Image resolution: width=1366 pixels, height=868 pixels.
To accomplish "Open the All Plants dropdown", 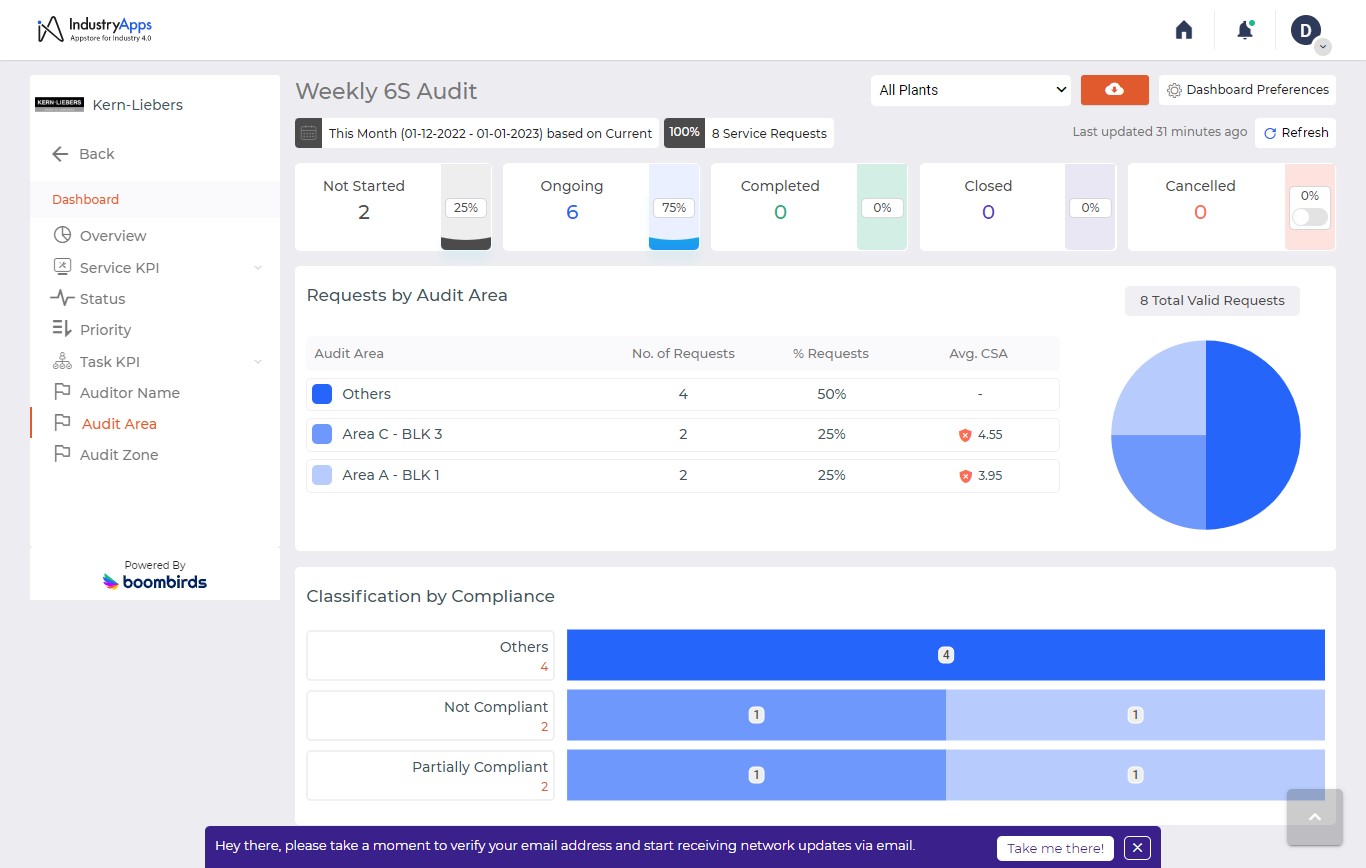I will pos(970,90).
